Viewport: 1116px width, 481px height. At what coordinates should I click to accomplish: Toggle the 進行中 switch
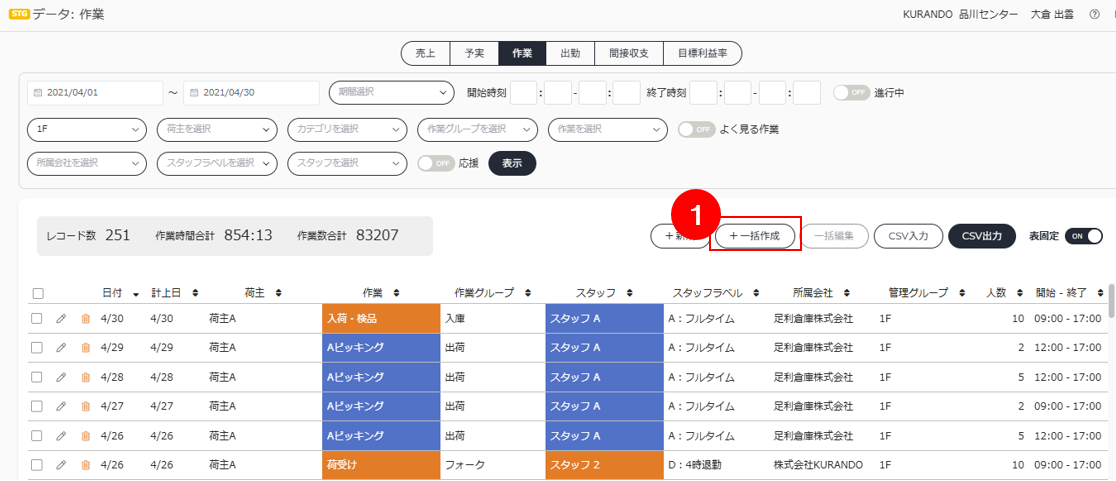coord(851,92)
